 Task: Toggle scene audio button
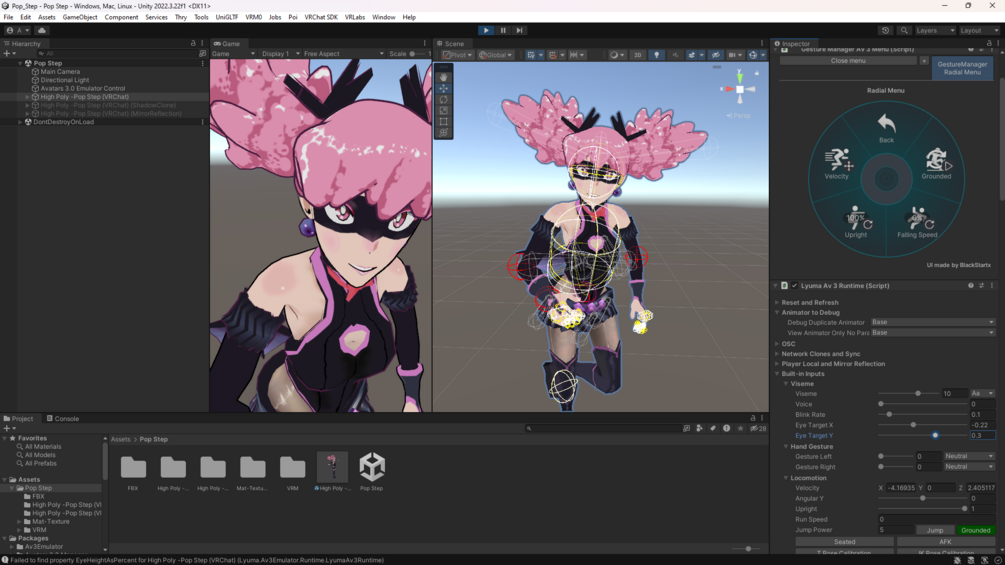coord(675,55)
